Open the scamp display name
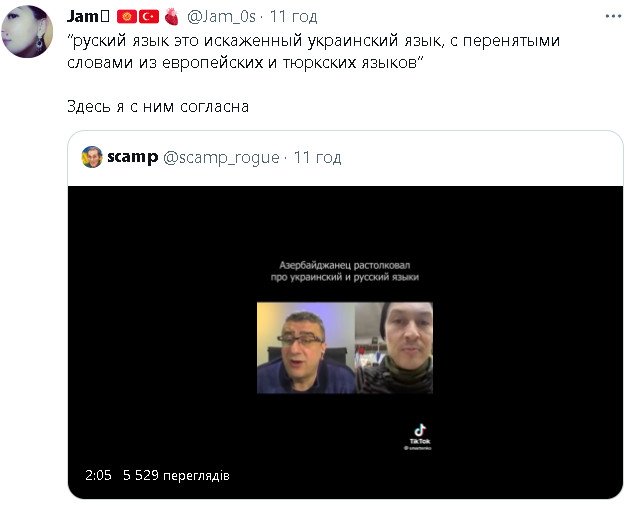Screen dimensions: 634x506 [132, 157]
